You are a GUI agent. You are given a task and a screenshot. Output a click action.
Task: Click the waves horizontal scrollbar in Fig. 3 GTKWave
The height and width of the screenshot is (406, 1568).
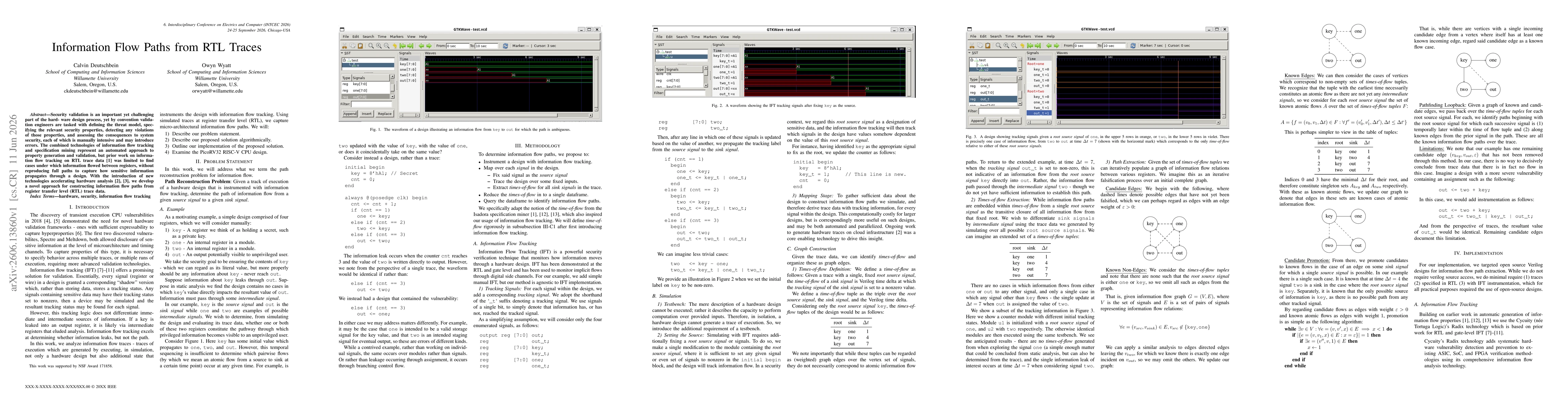(1139, 122)
